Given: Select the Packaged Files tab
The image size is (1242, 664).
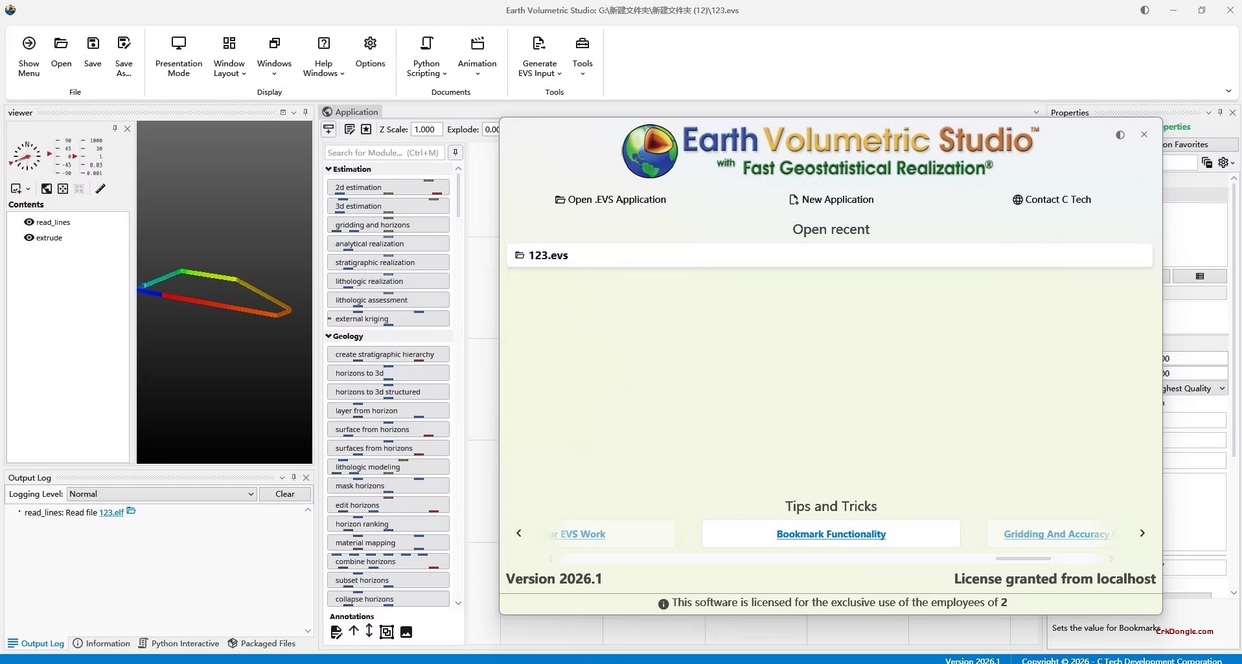Looking at the screenshot, I should tap(264, 643).
